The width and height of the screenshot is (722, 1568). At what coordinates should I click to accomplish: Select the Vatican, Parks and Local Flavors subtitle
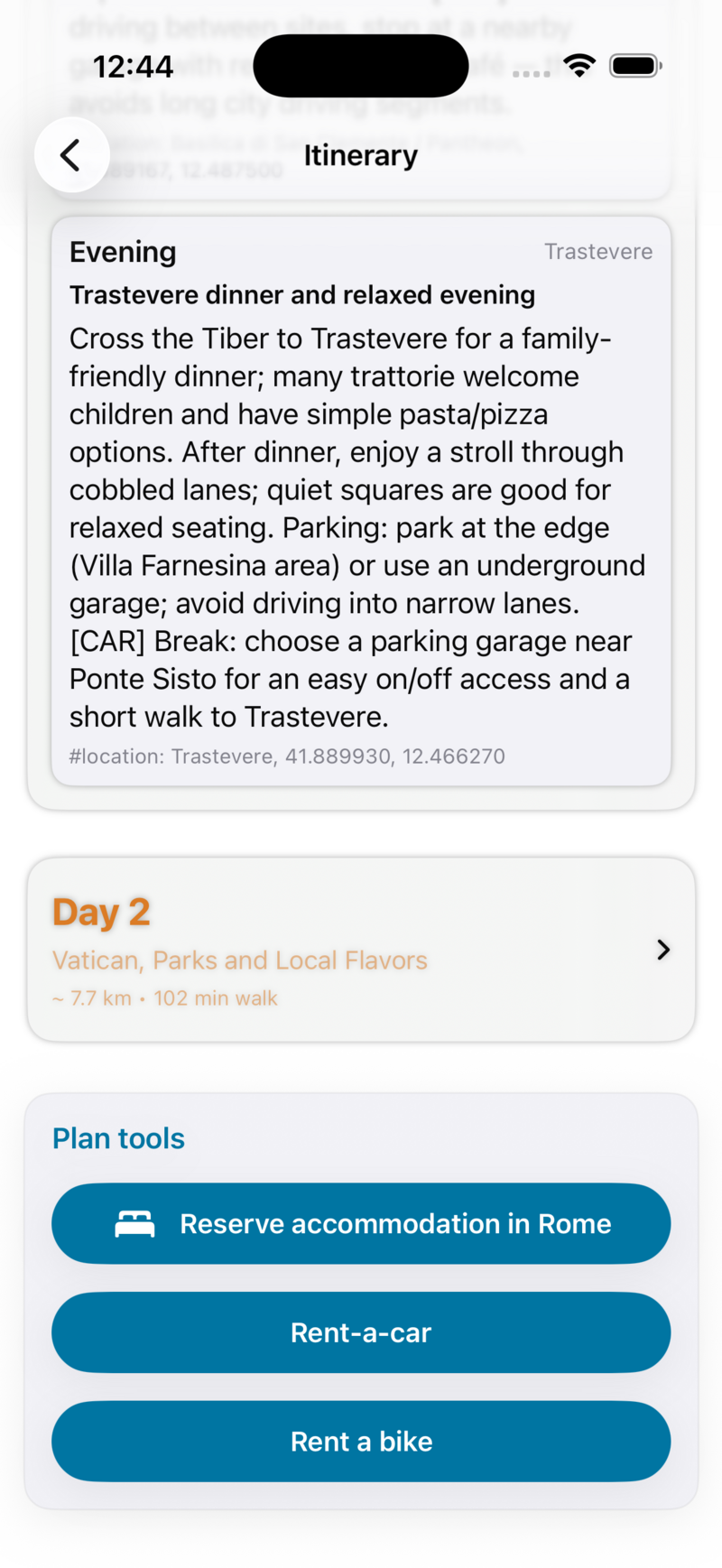click(239, 960)
